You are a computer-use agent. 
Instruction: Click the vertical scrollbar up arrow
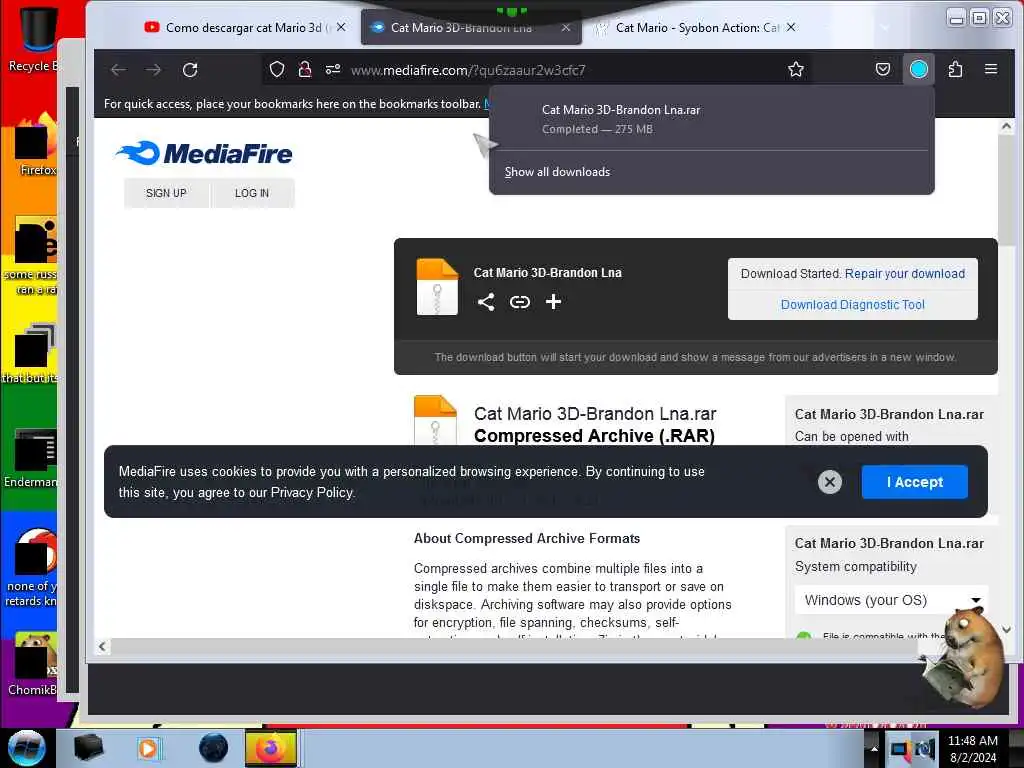[1006, 126]
